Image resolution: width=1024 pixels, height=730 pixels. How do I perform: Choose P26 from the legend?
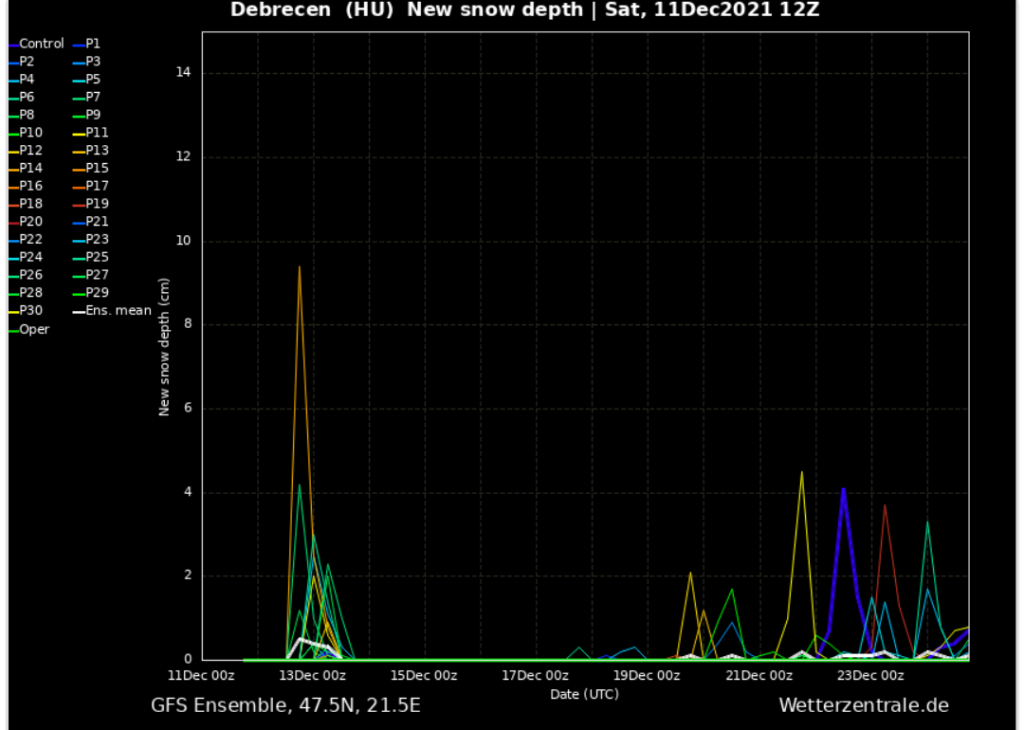[x=31, y=275]
